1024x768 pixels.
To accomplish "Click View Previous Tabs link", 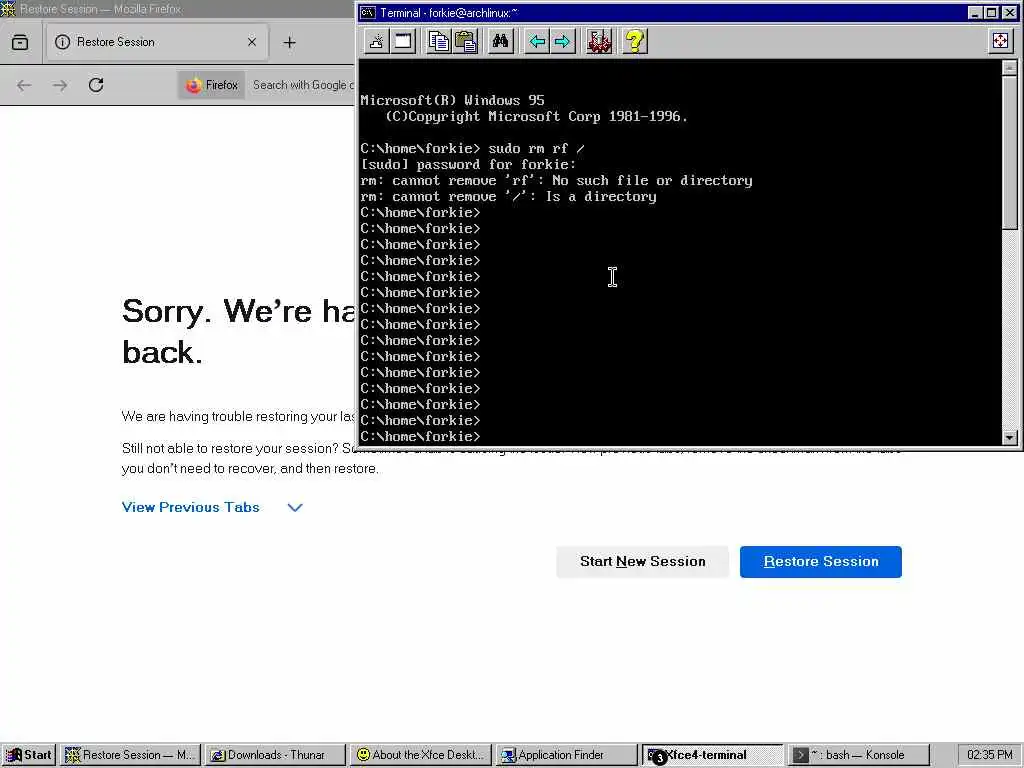I will [191, 507].
